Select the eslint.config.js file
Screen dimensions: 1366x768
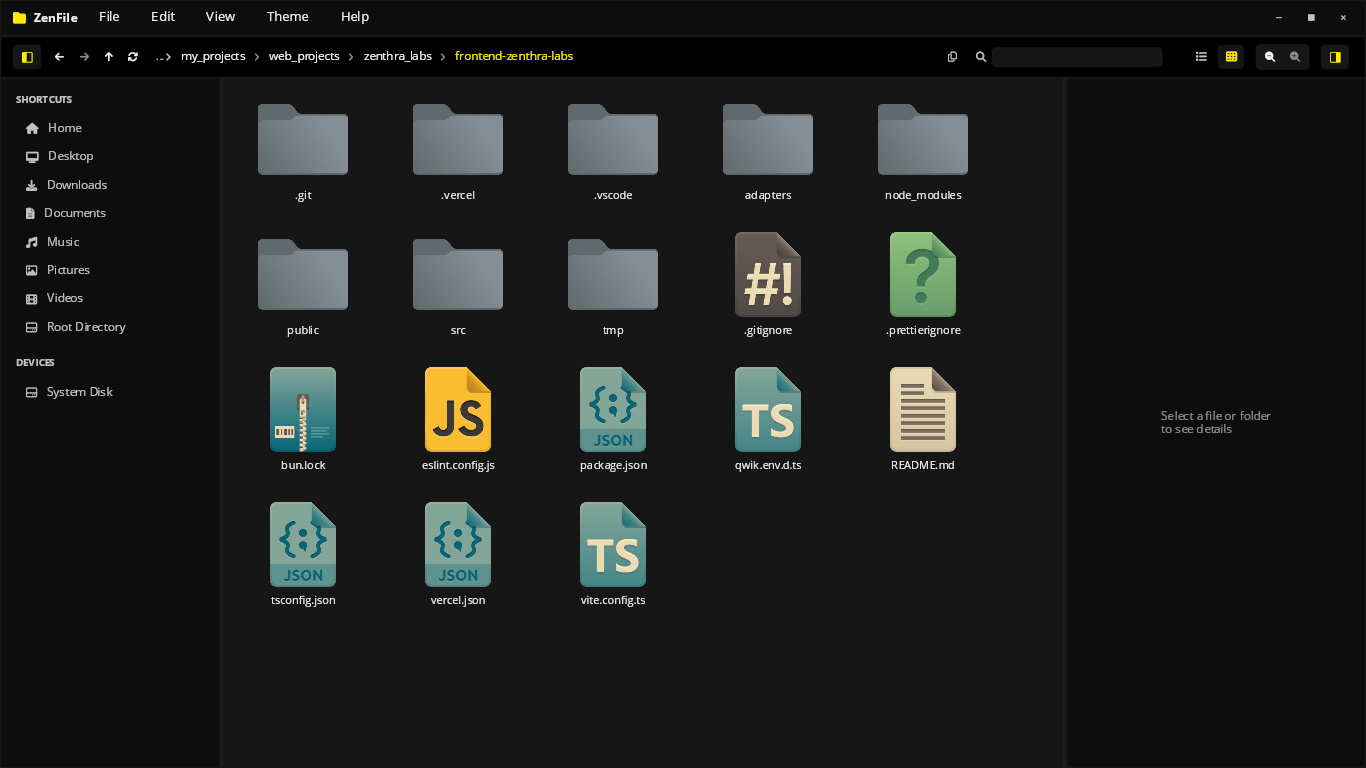[458, 421]
